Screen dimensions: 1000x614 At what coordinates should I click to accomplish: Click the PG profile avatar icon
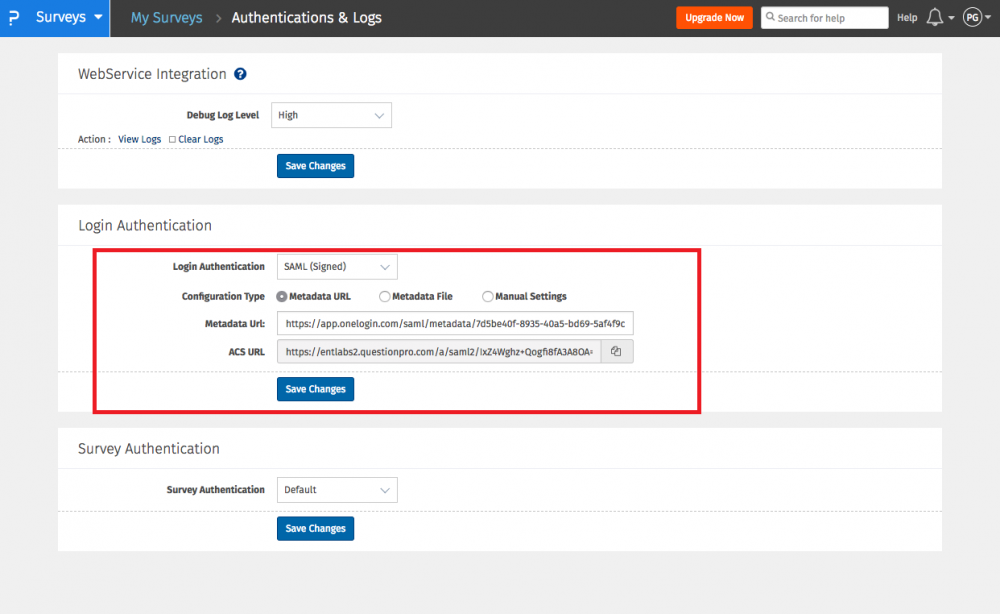pos(973,17)
